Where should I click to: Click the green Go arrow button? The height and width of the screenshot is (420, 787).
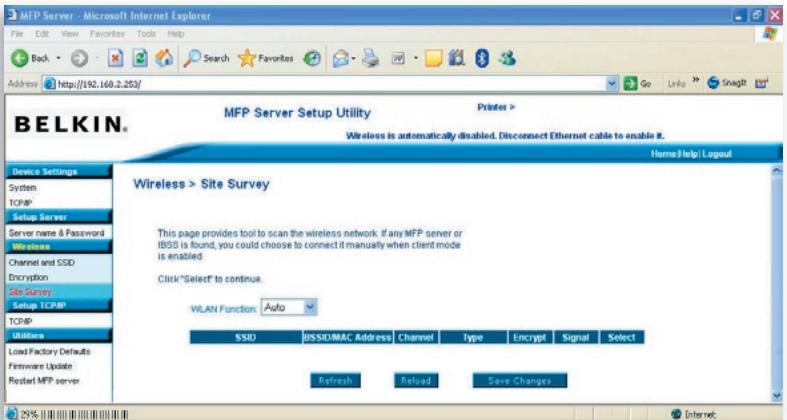point(630,84)
